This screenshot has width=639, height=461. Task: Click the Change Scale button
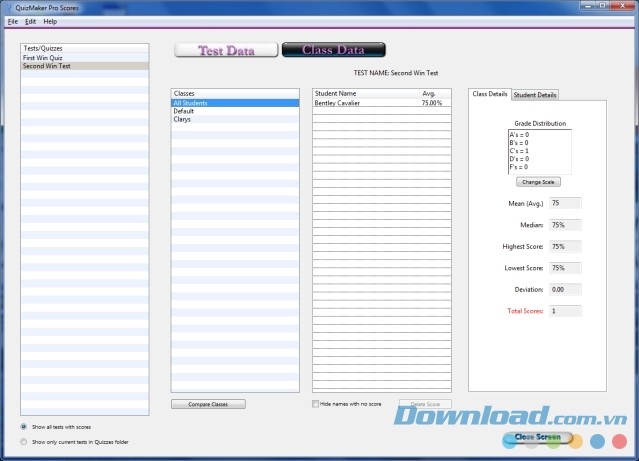[x=538, y=182]
